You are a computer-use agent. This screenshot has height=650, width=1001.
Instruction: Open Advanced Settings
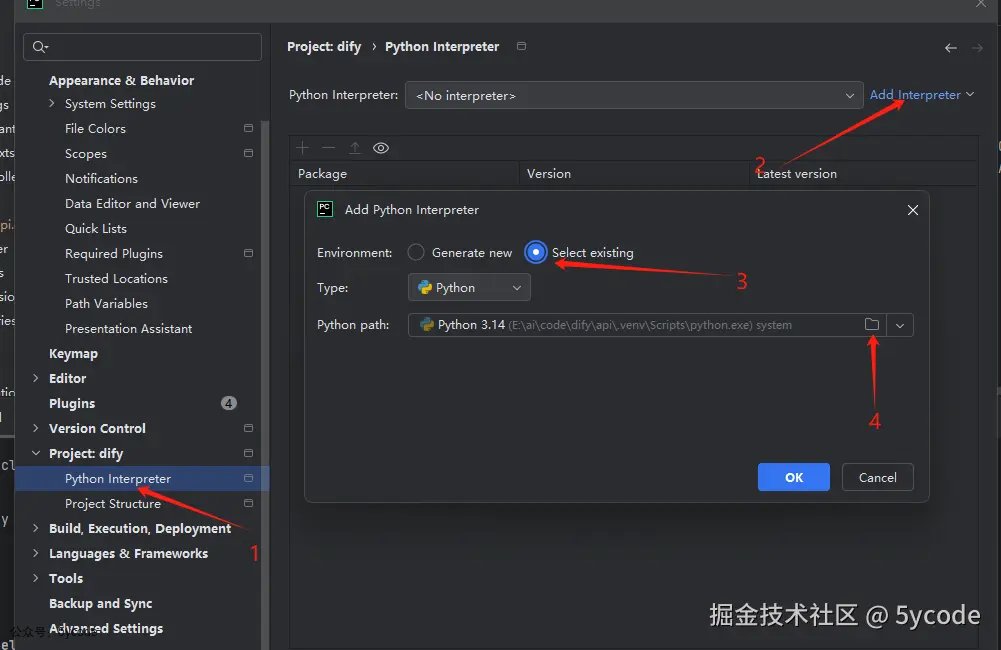(106, 628)
